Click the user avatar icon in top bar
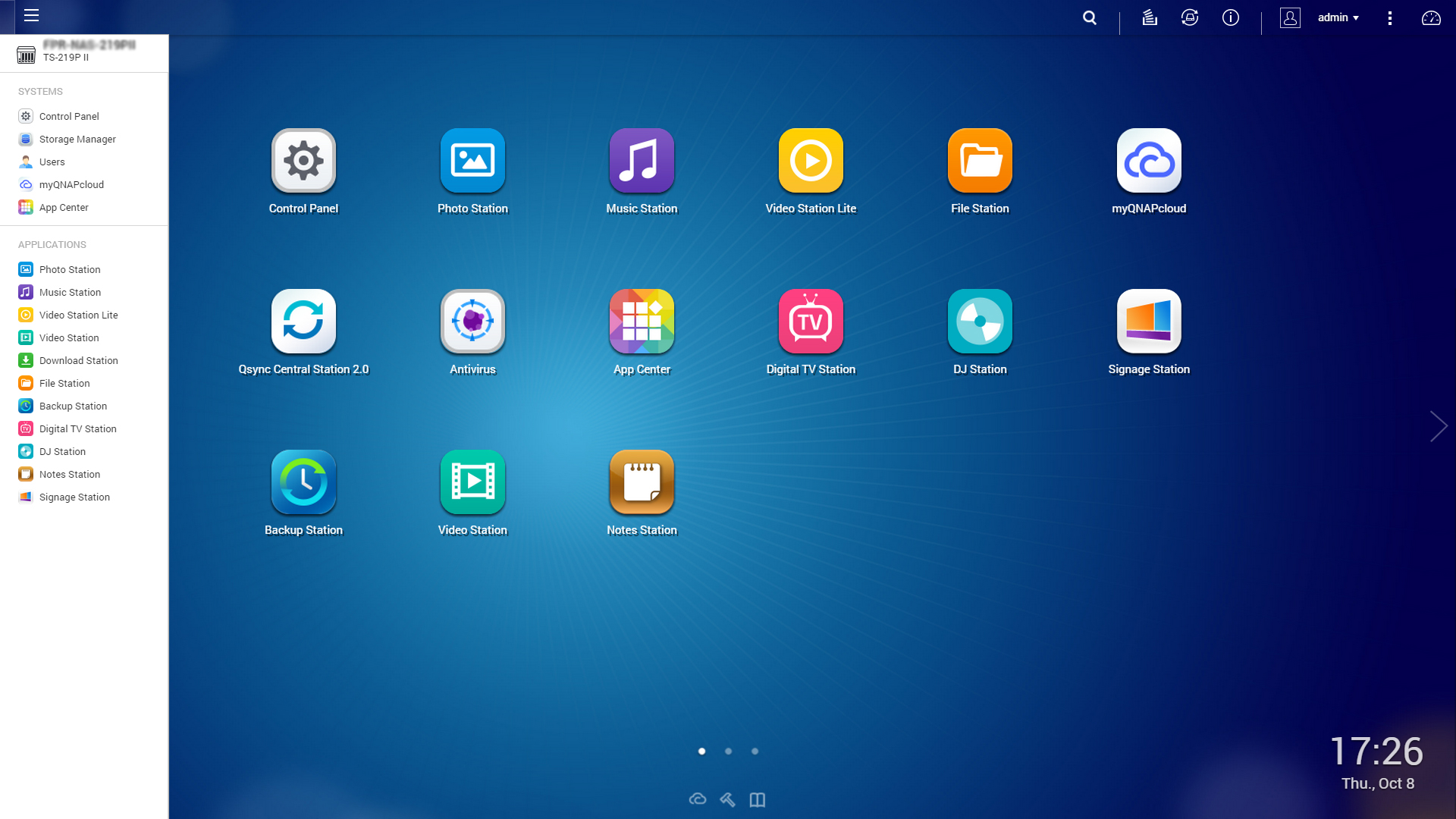The width and height of the screenshot is (1456, 819). click(1290, 17)
